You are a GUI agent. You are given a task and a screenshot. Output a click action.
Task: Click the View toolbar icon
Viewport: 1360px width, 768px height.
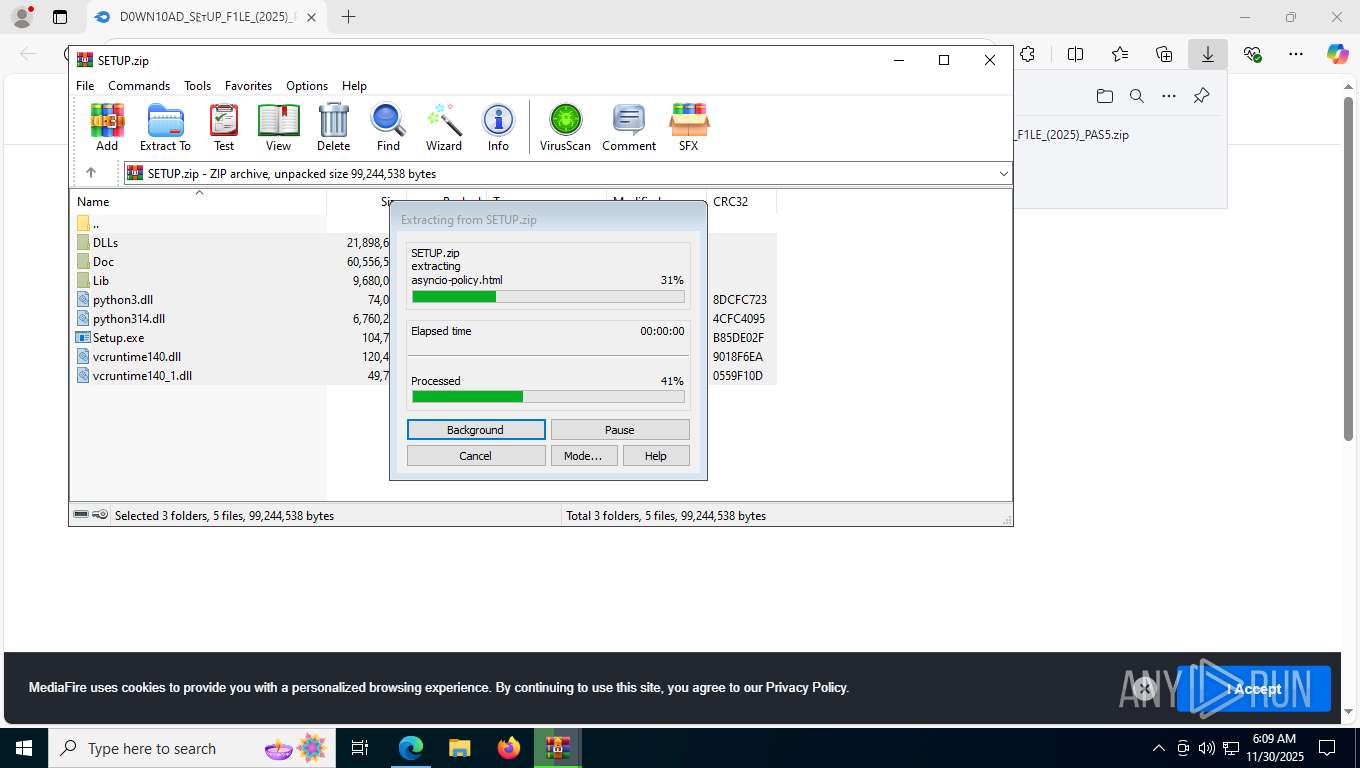point(278,127)
